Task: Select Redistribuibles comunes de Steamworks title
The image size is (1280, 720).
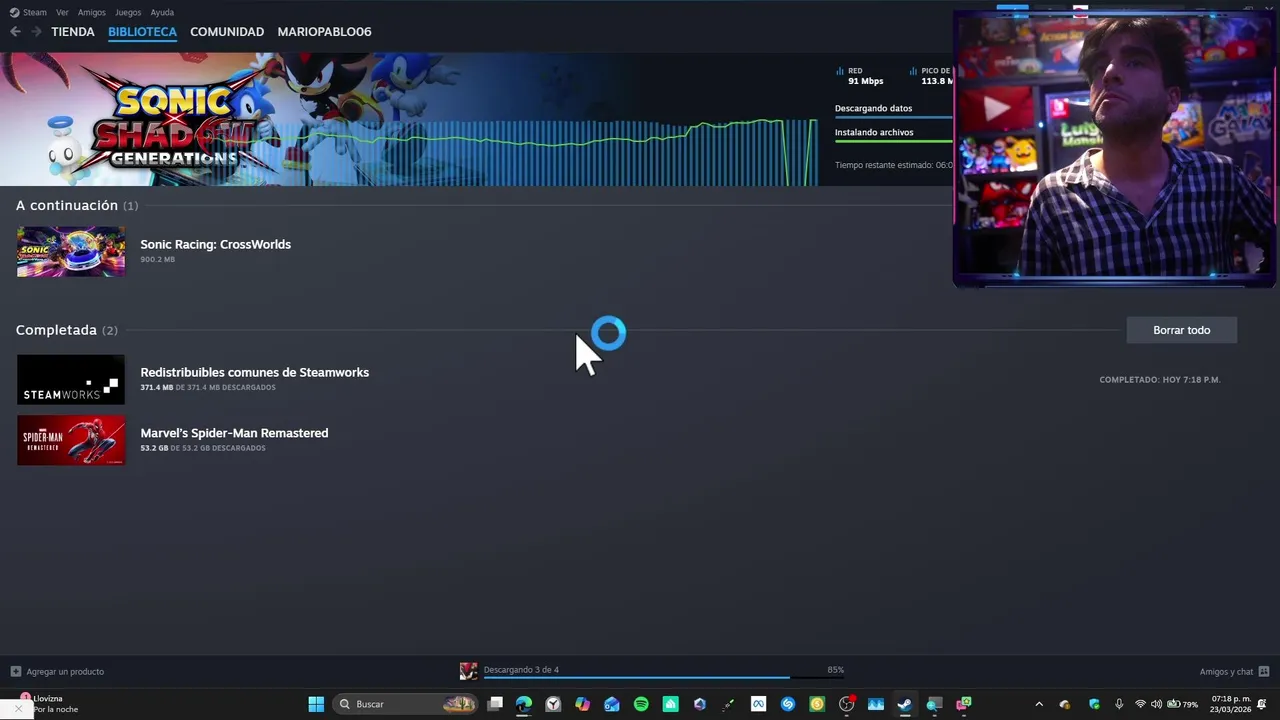Action: 254,372
